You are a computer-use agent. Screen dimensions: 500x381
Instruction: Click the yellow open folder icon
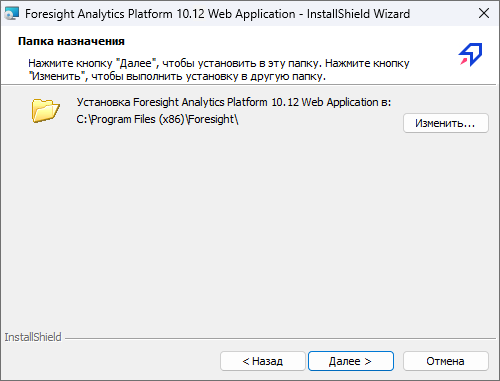tap(46, 110)
